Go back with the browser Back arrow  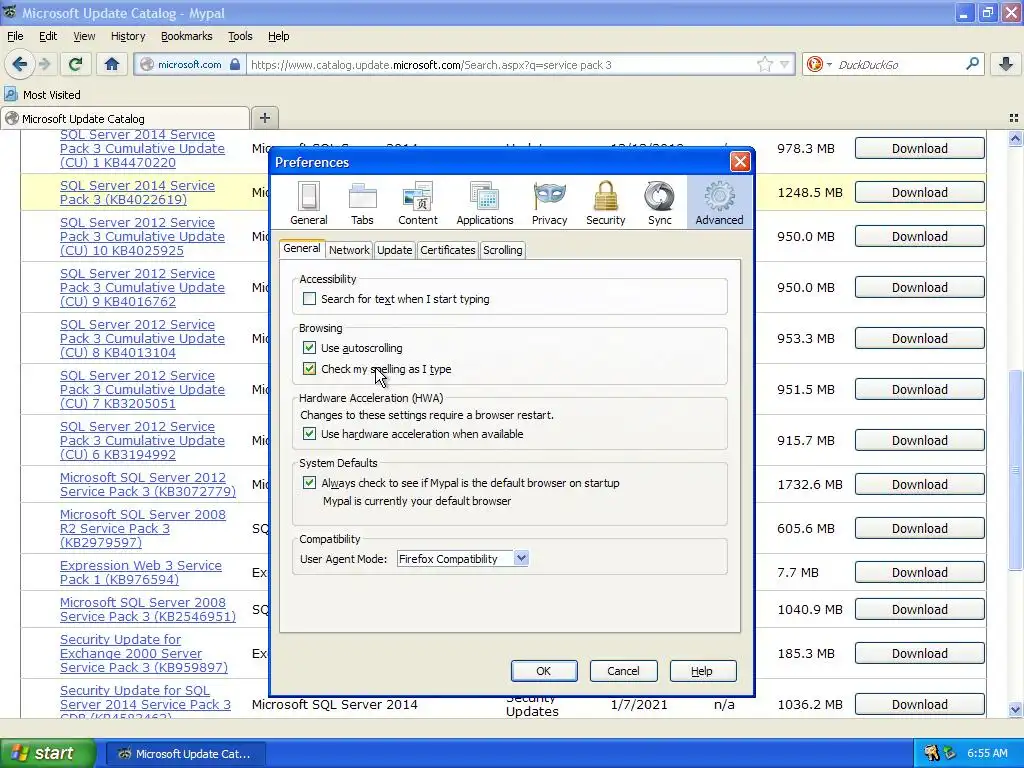pyautogui.click(x=20, y=64)
